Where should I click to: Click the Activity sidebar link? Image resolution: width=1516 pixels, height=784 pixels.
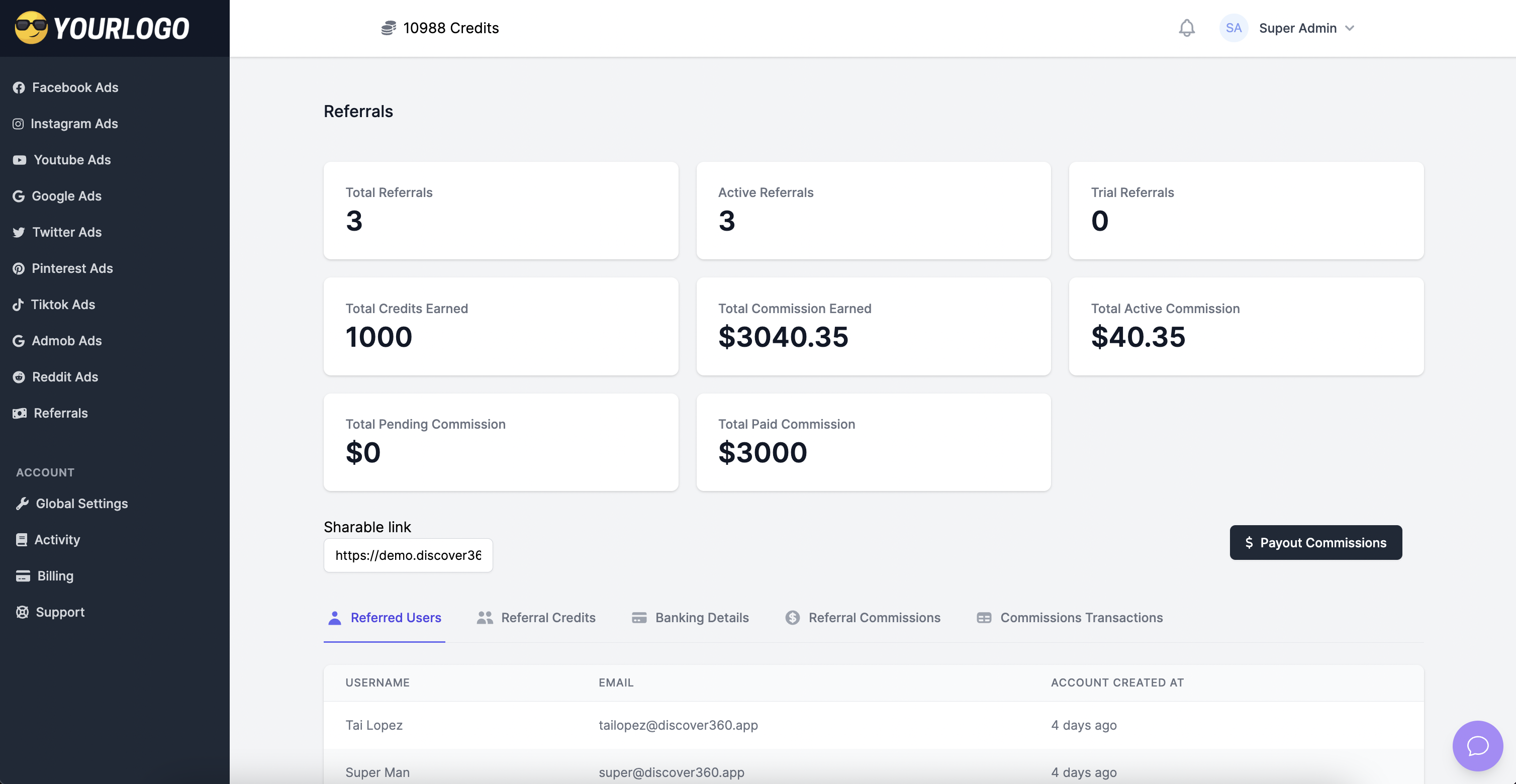[55, 540]
